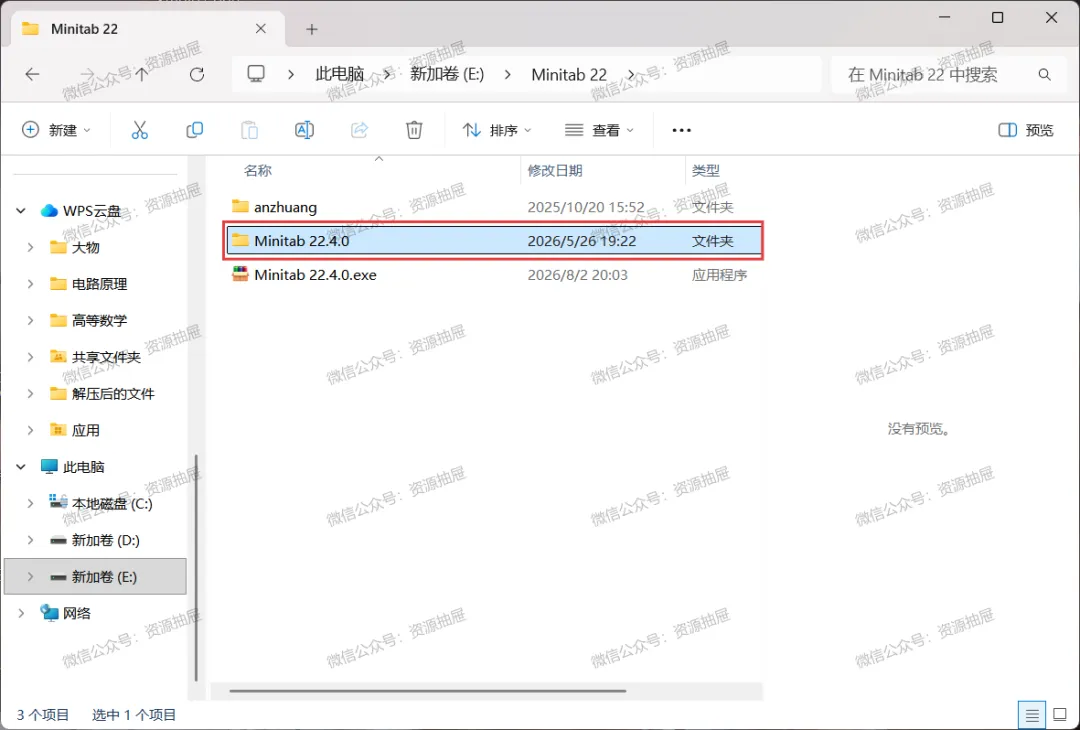The image size is (1080, 730).
Task: Sort by the 类型 column header
Action: pyautogui.click(x=706, y=171)
